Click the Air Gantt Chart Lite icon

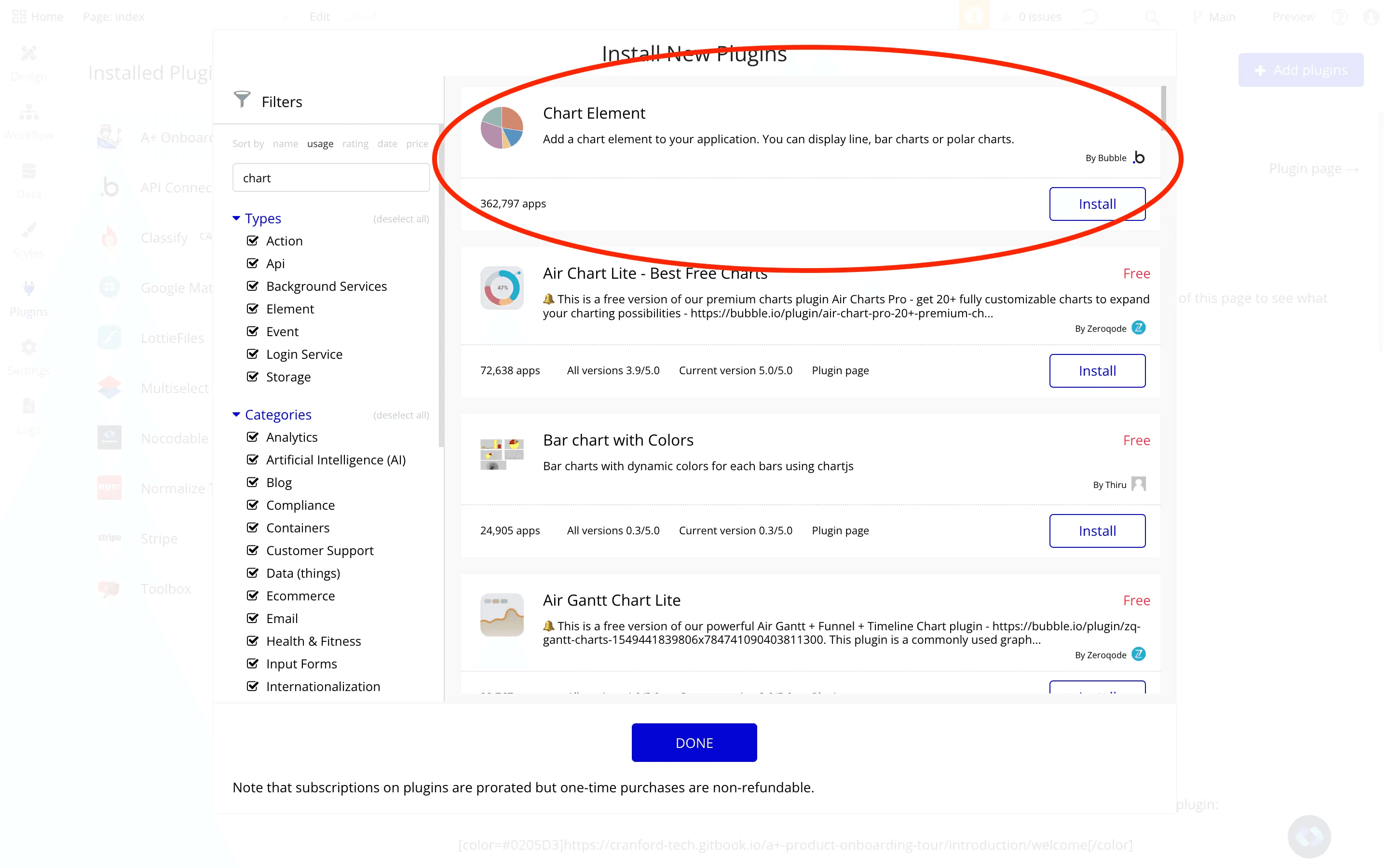point(502,614)
